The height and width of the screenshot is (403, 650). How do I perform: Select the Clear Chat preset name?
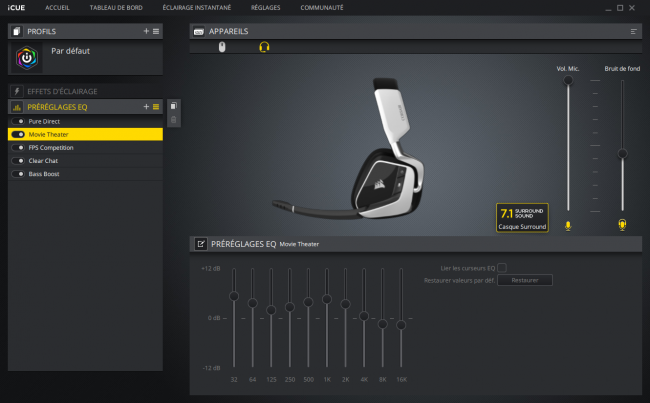click(43, 160)
